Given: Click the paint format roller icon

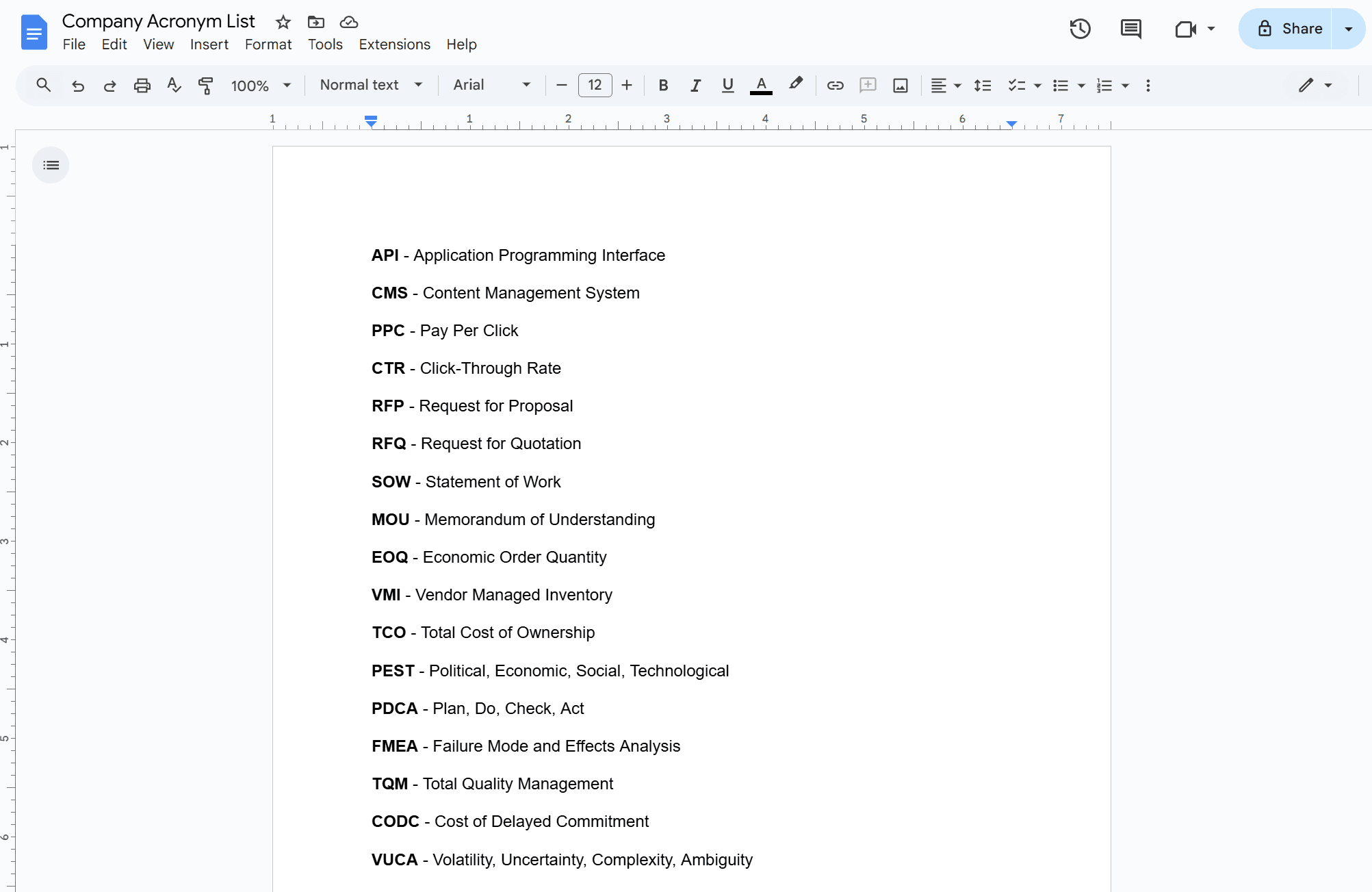Looking at the screenshot, I should (x=205, y=86).
